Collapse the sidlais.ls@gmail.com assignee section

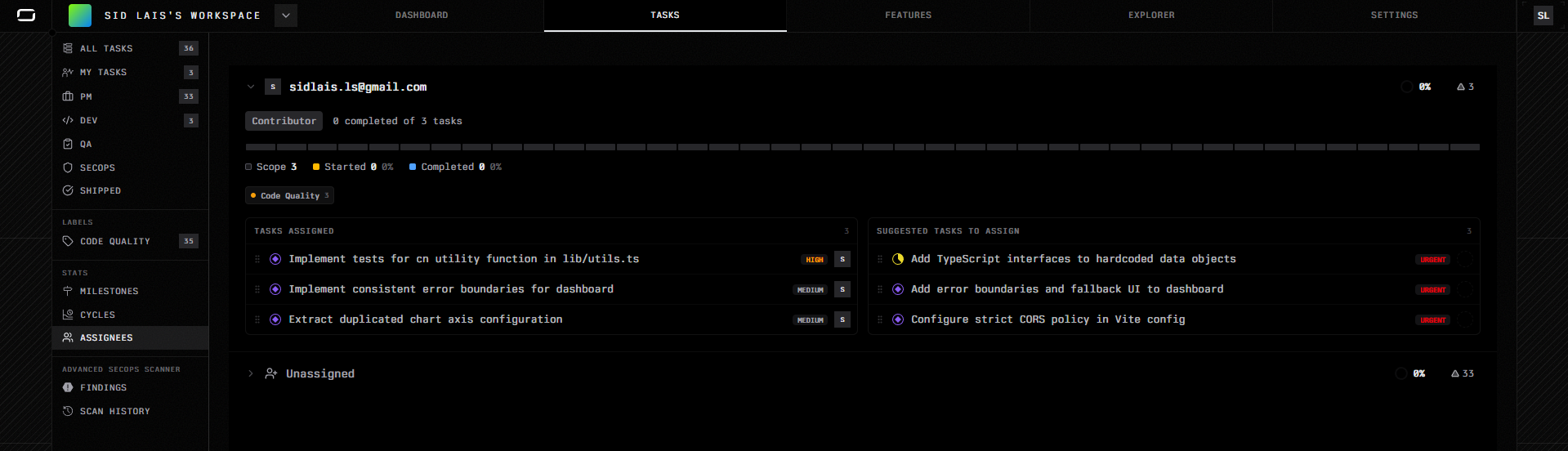pos(251,87)
